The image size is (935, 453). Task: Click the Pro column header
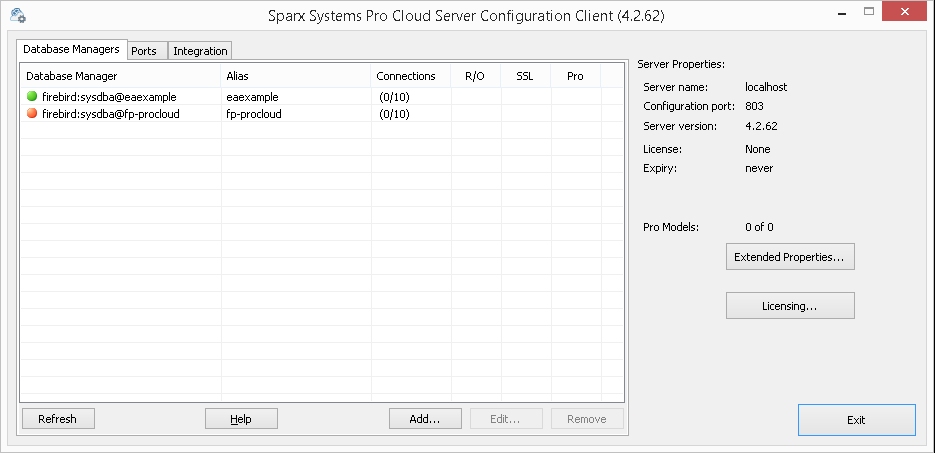[575, 76]
